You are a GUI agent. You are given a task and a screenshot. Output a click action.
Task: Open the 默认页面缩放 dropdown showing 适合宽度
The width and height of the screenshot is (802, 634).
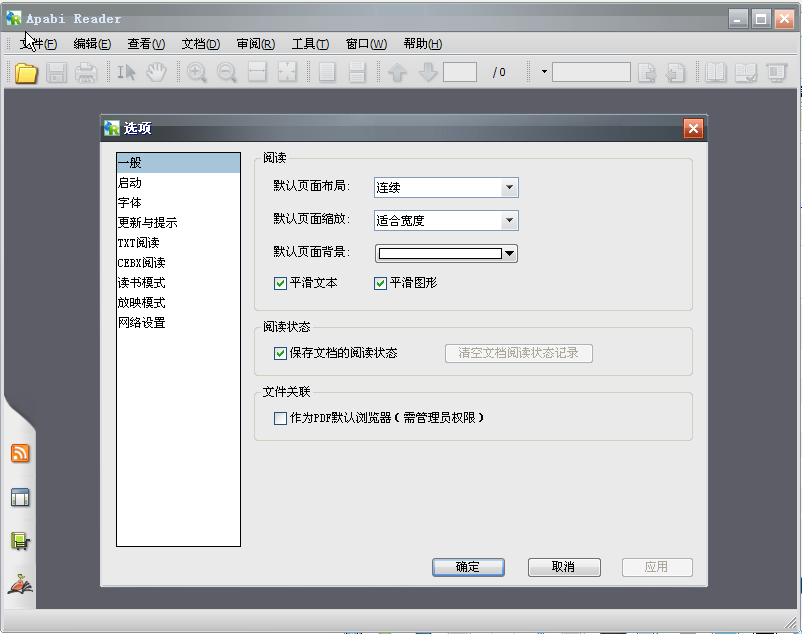(446, 220)
